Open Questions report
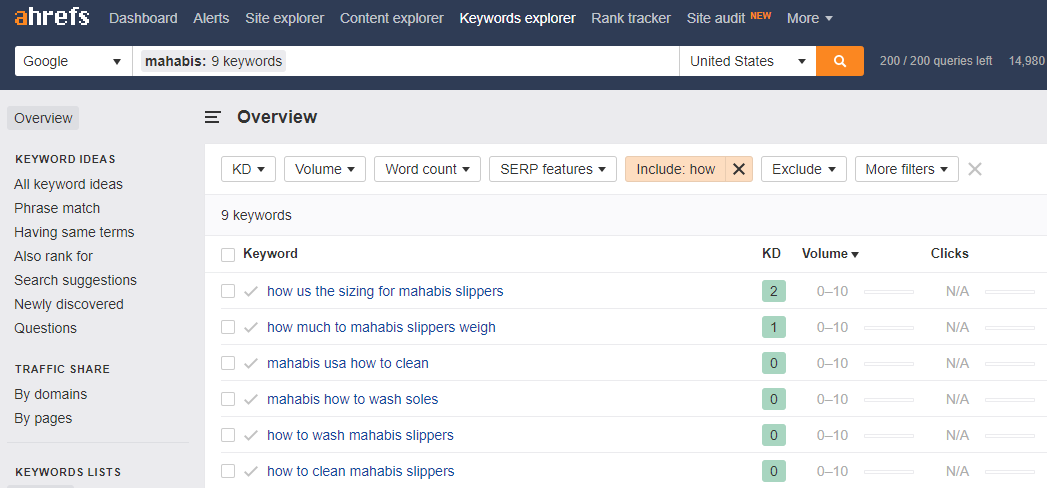This screenshot has height=488, width=1047. point(45,328)
